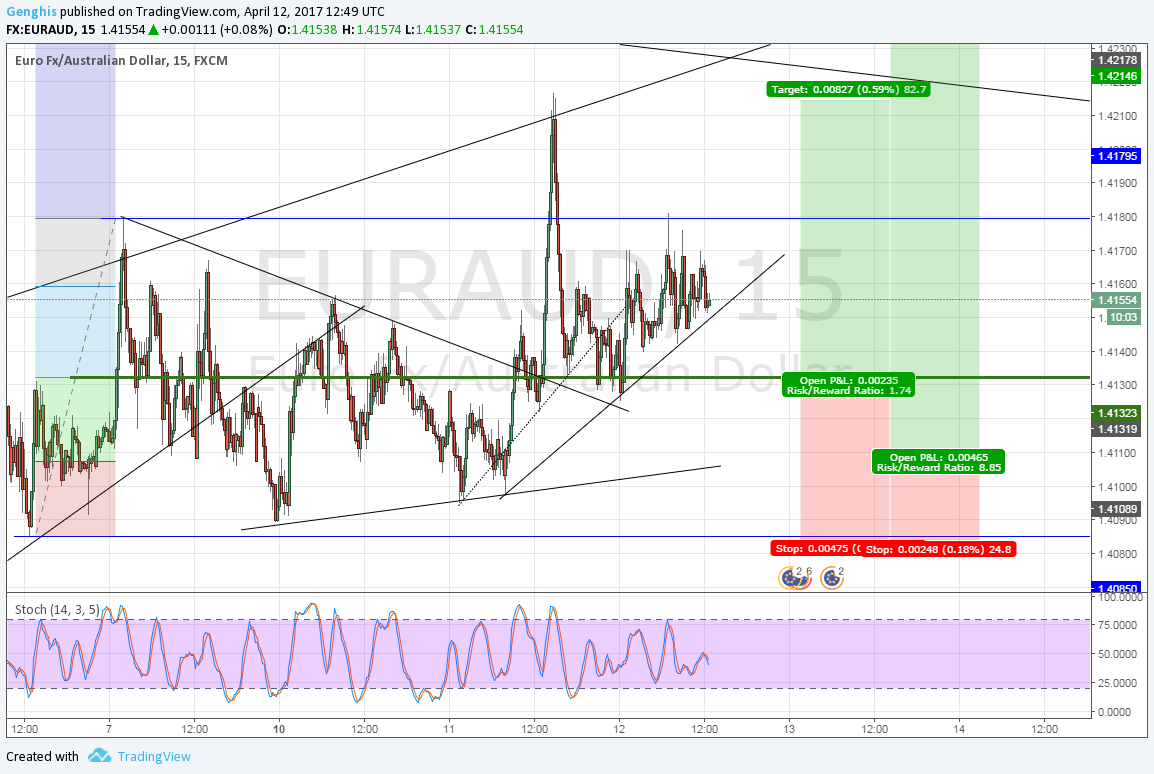Click the open value O:1.41538
1154x774 pixels.
pos(307,29)
